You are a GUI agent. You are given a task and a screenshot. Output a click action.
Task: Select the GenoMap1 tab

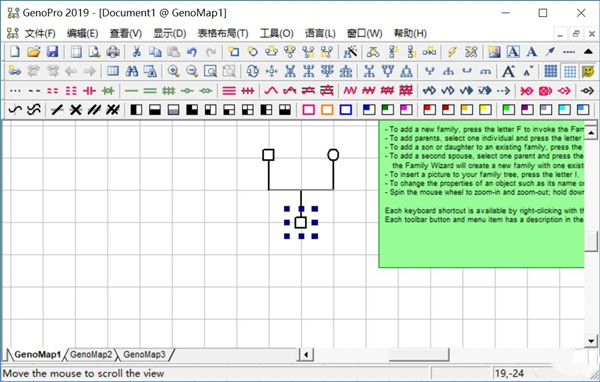tap(37, 354)
